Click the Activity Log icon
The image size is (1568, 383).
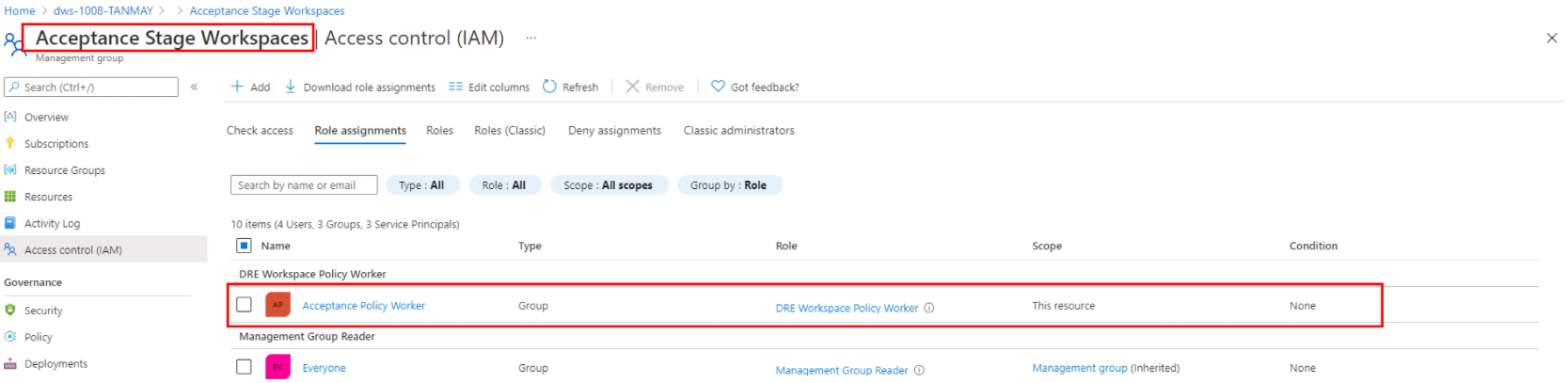pyautogui.click(x=10, y=223)
